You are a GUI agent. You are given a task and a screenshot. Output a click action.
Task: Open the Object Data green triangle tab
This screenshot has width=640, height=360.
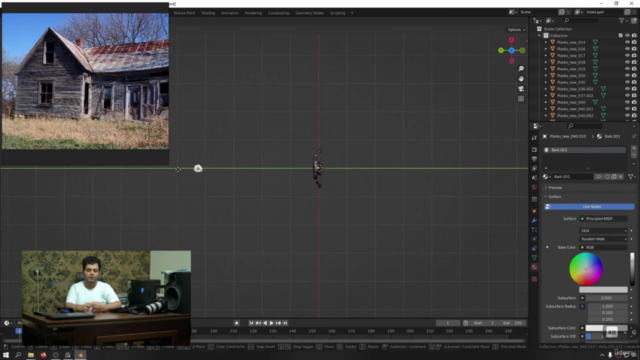pyautogui.click(x=534, y=258)
